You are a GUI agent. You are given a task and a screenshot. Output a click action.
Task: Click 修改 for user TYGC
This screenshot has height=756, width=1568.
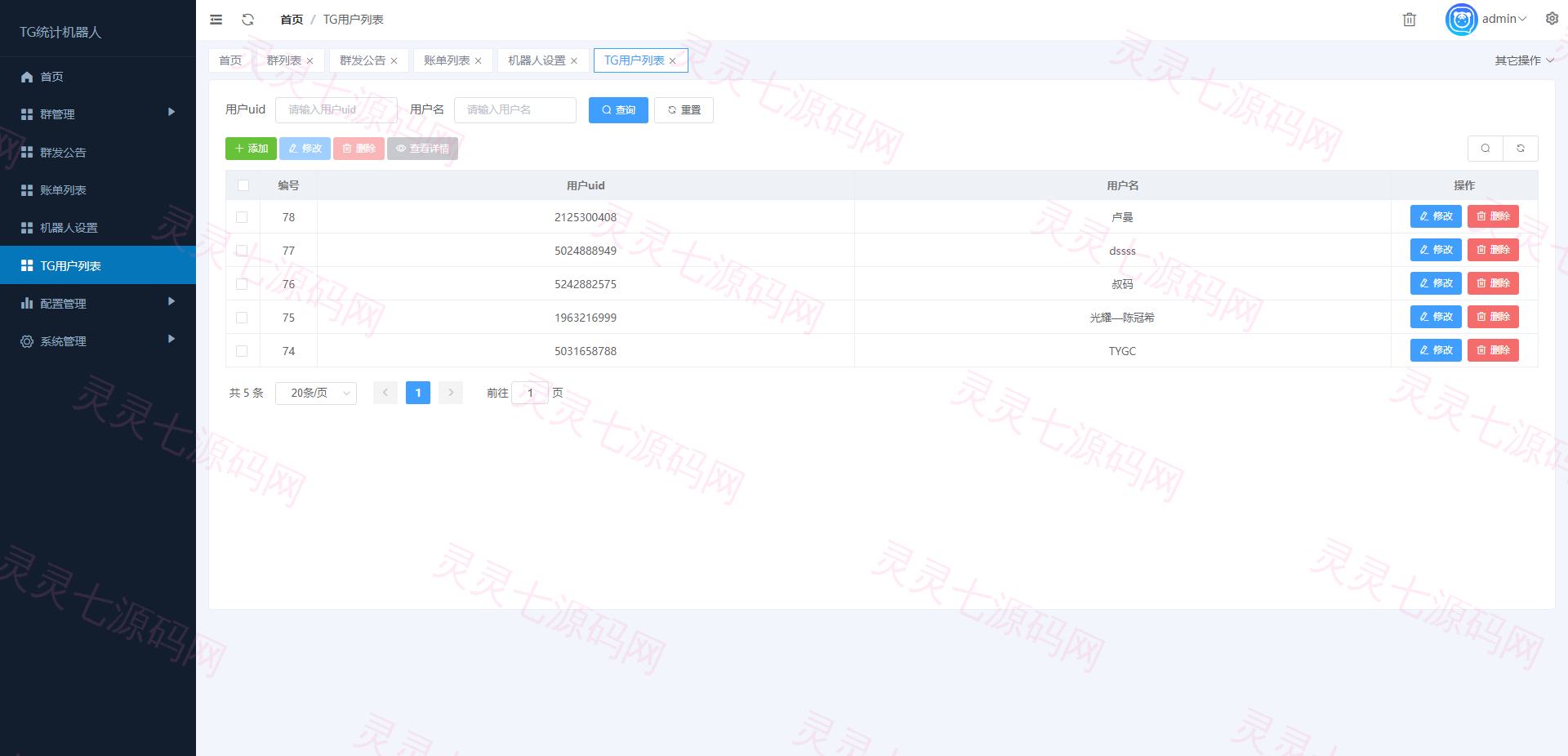(1436, 350)
